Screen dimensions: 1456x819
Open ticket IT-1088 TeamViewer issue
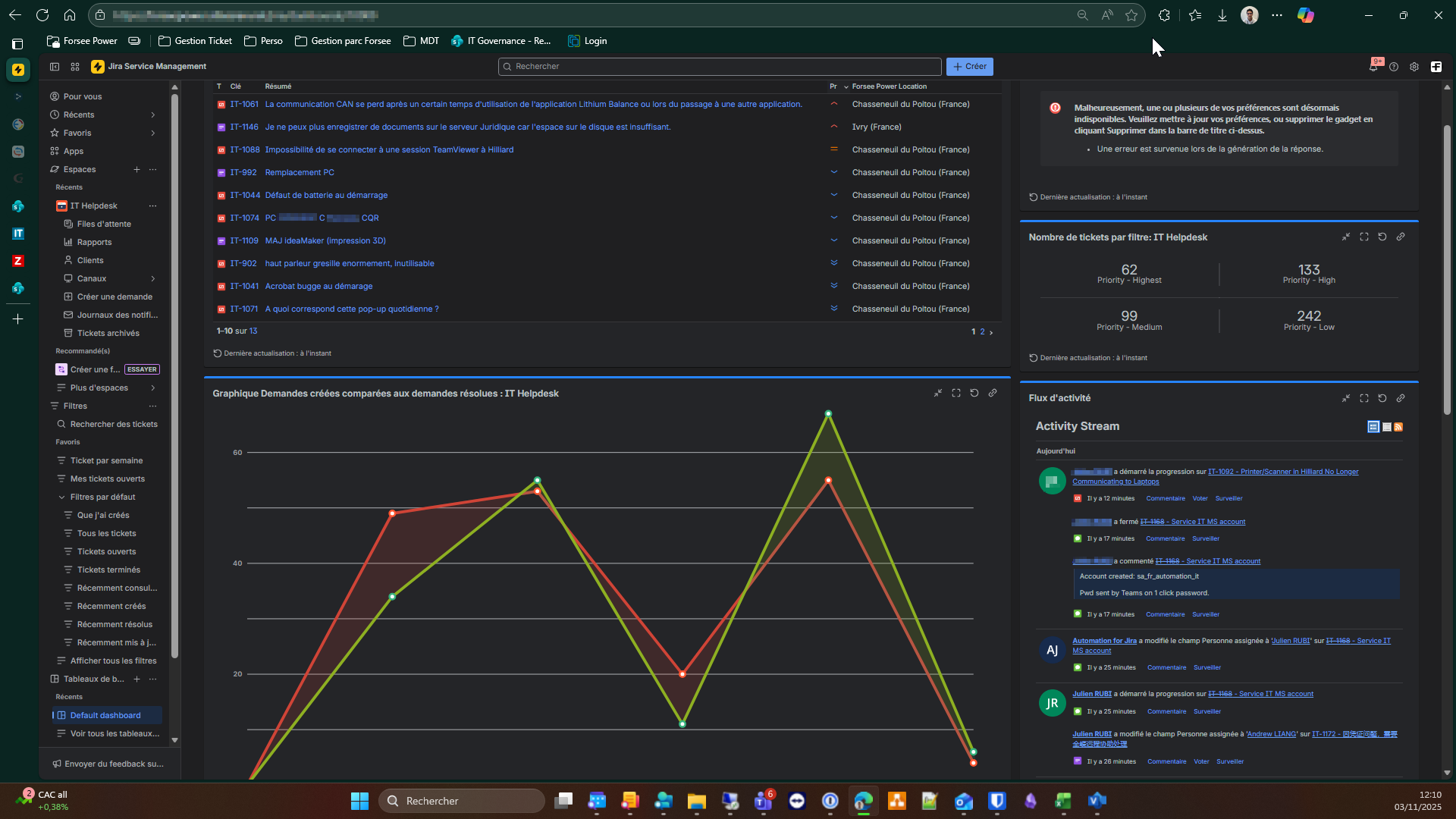coord(388,149)
